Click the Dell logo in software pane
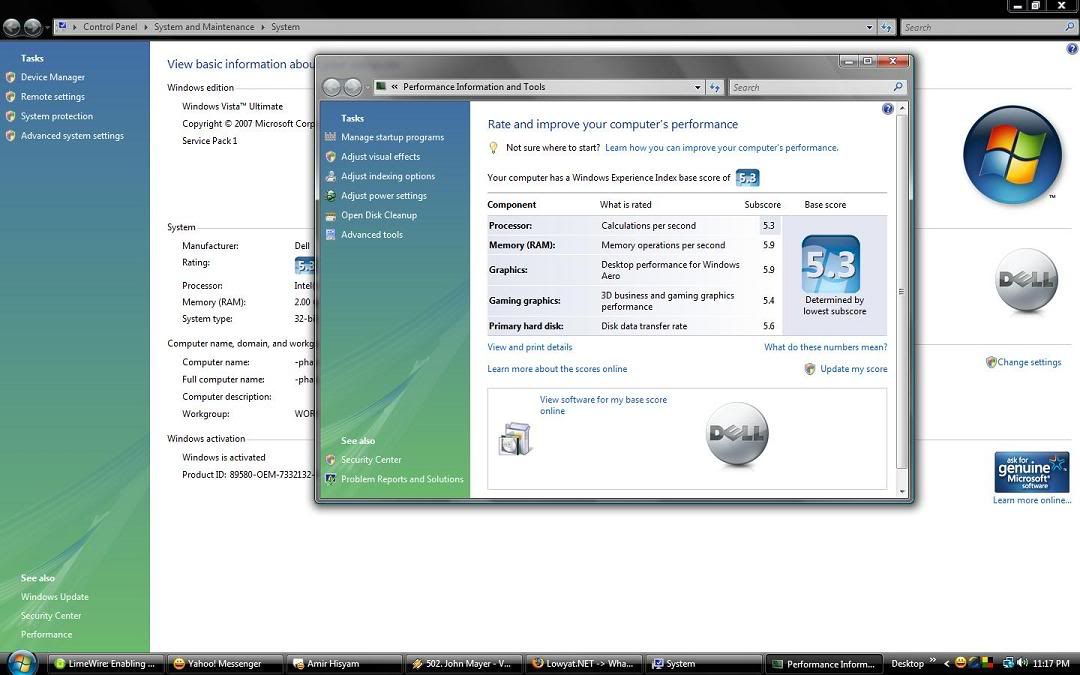 [737, 435]
